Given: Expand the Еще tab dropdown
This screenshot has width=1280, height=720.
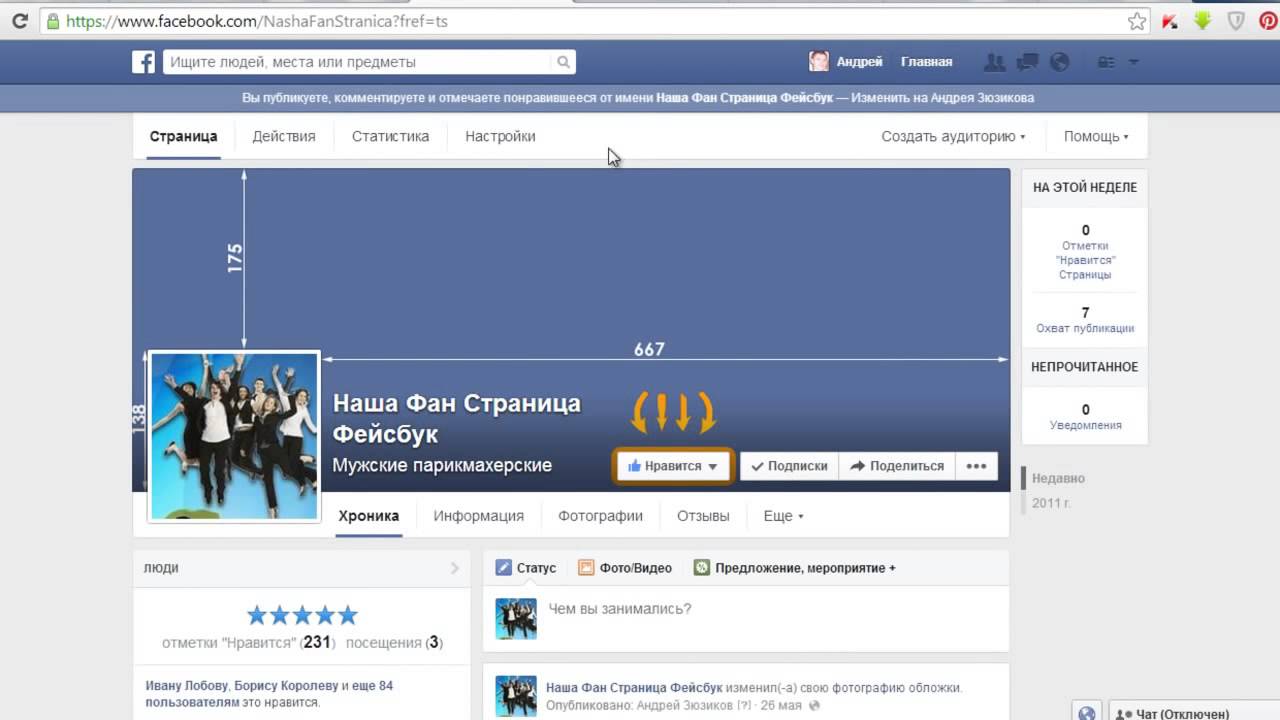Looking at the screenshot, I should (x=783, y=516).
